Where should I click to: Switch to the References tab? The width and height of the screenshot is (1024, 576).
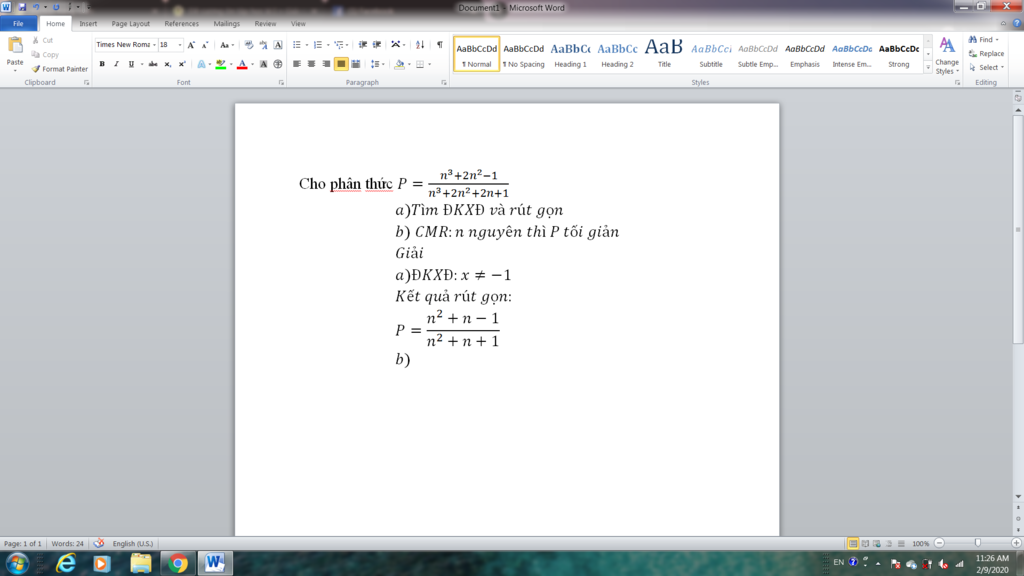(182, 24)
